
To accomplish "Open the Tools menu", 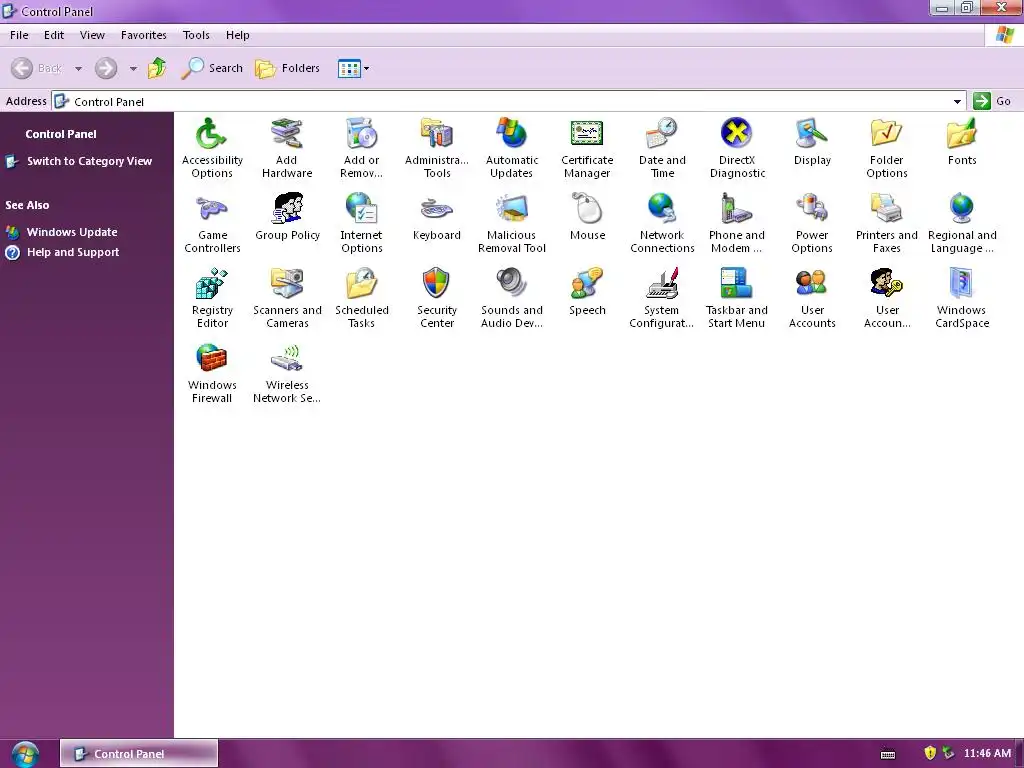I will pos(196,35).
